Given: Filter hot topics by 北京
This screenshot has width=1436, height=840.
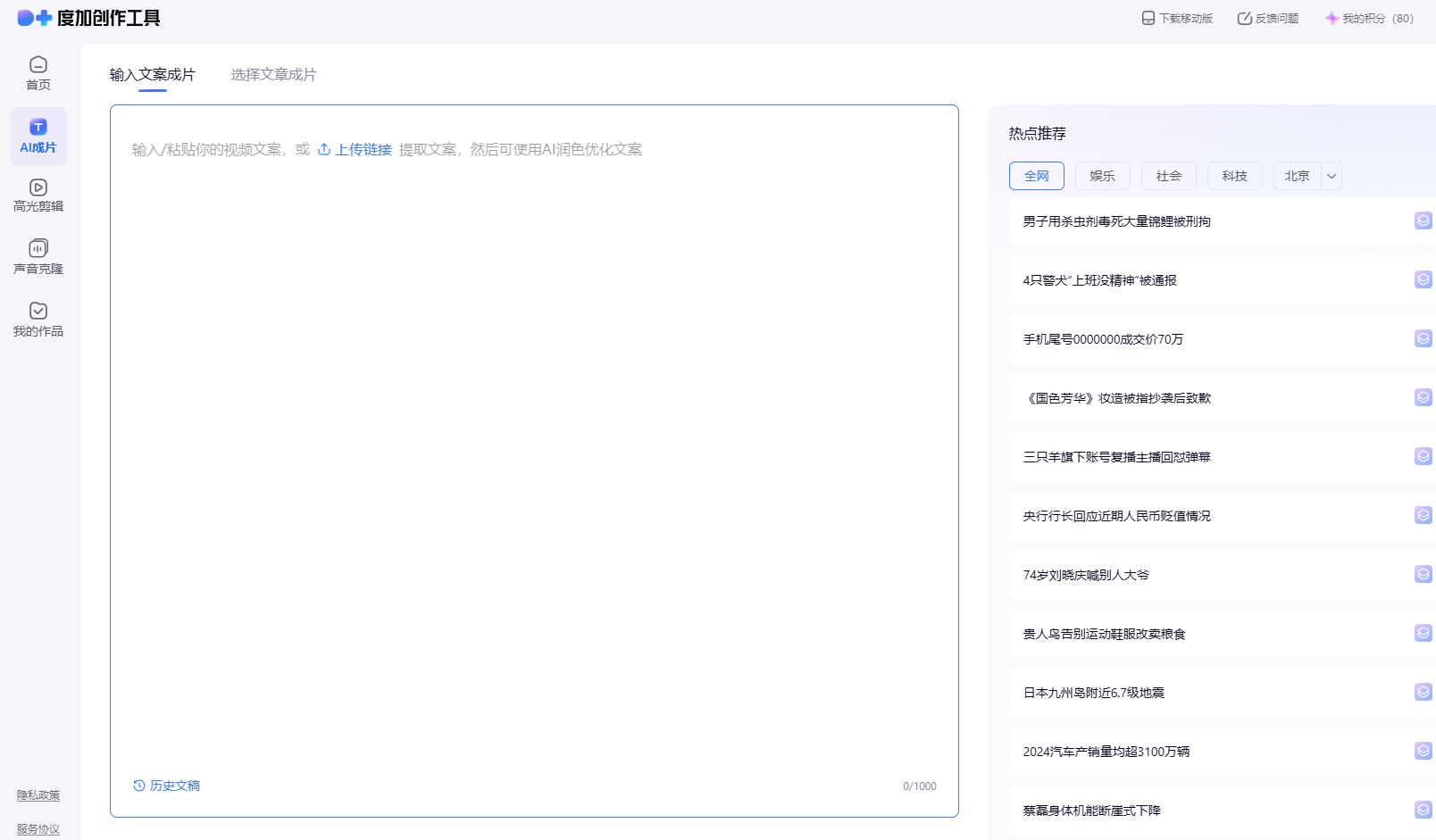Looking at the screenshot, I should pyautogui.click(x=1298, y=176).
